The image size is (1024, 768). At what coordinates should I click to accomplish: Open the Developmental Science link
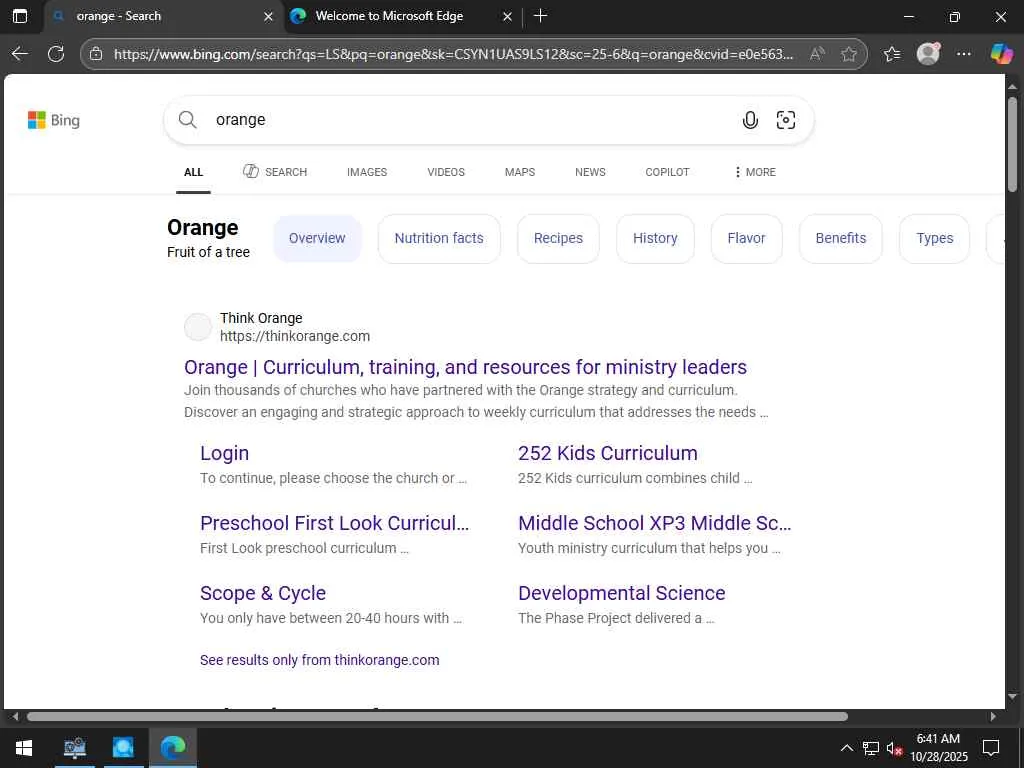622,593
